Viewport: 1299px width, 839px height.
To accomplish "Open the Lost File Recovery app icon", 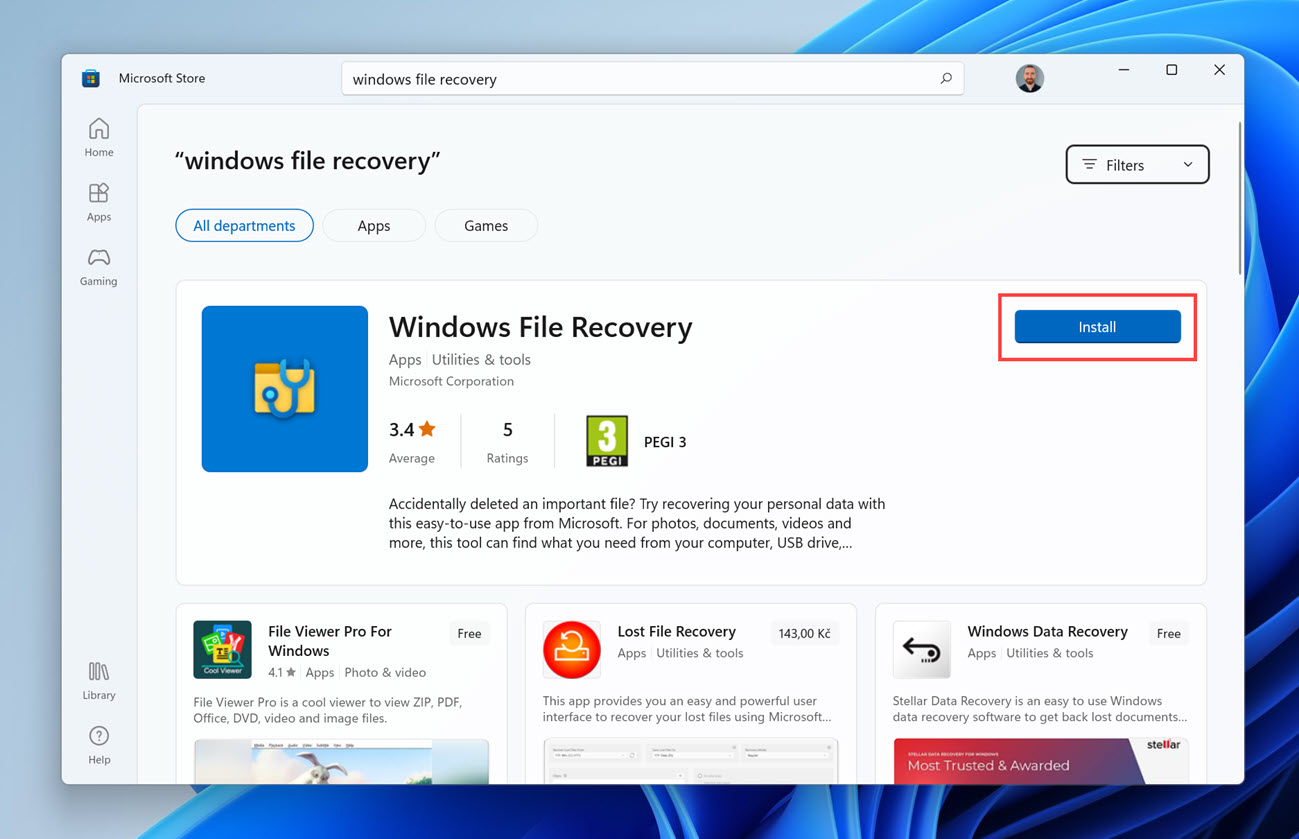I will point(572,650).
